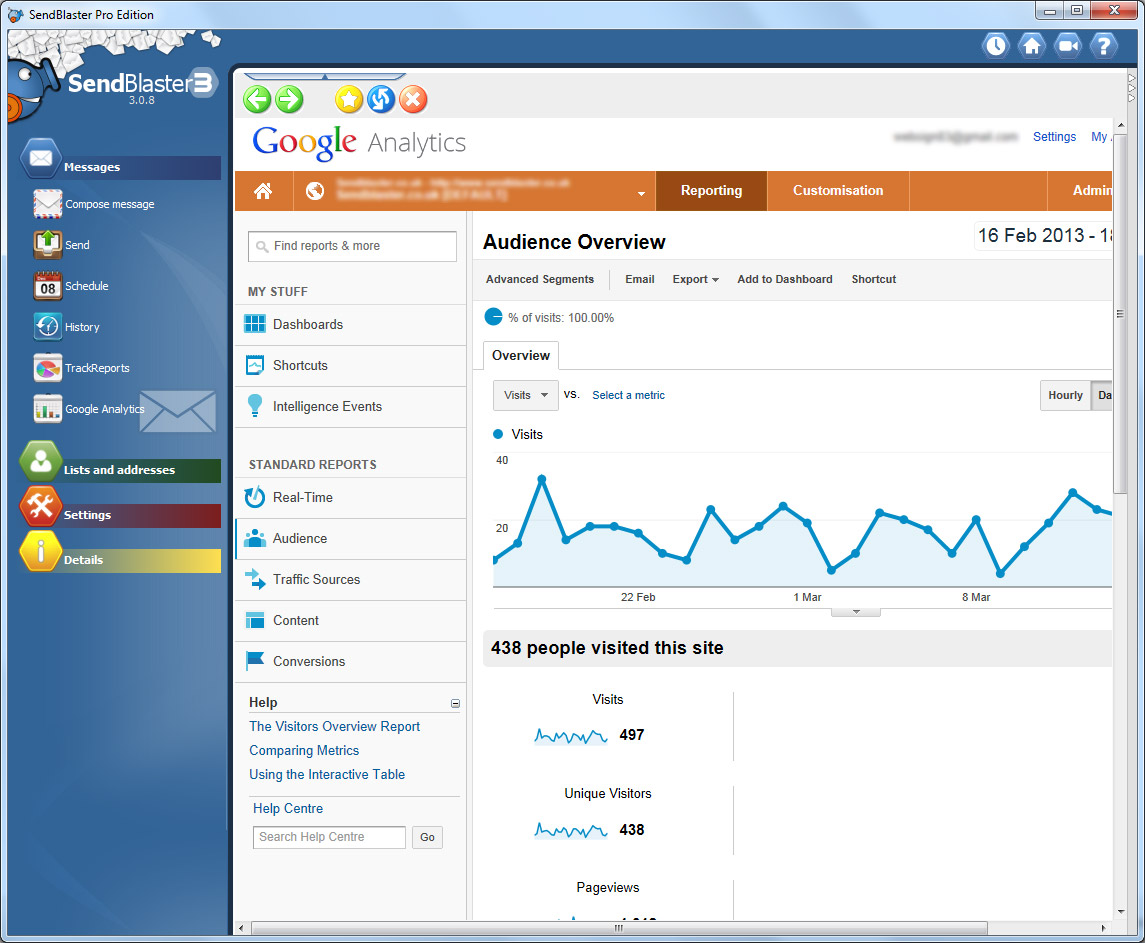Open Compose message in the sidebar

(x=109, y=204)
